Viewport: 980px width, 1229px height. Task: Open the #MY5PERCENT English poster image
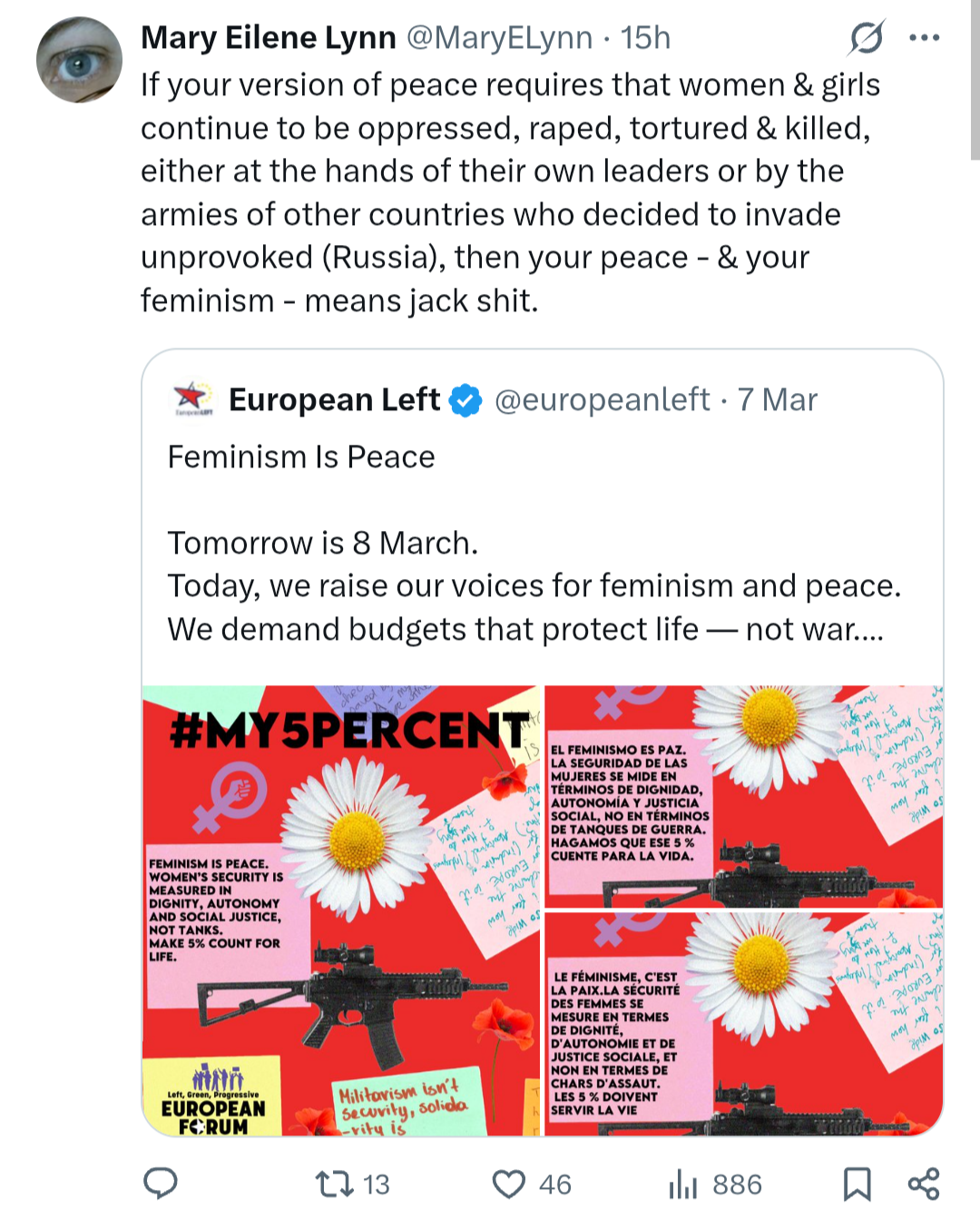pos(341,910)
